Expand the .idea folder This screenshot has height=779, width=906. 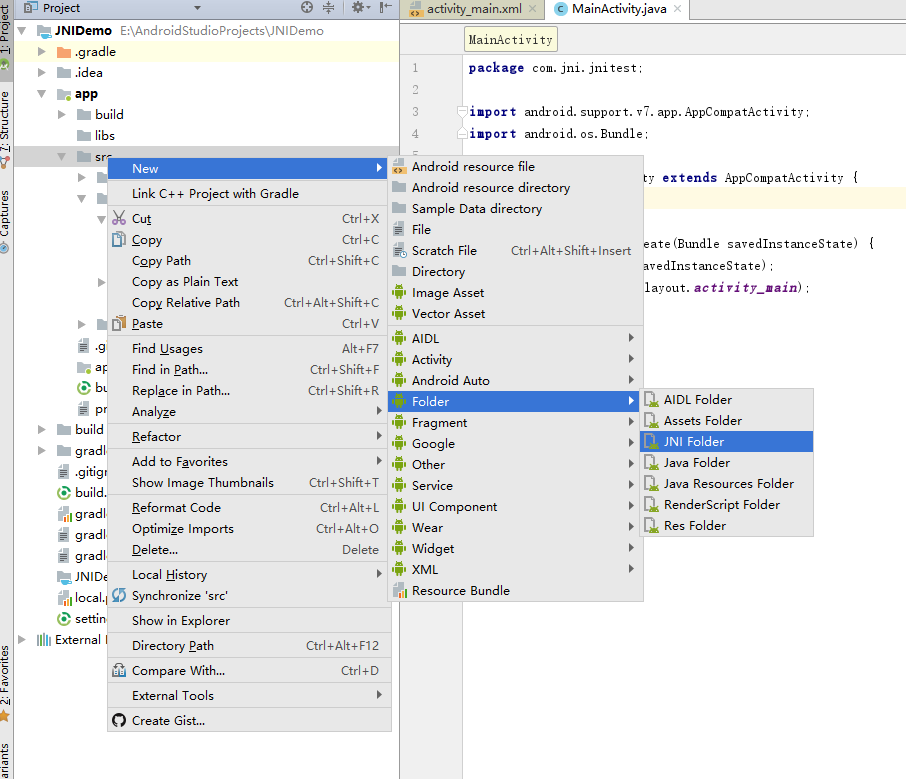pos(42,72)
